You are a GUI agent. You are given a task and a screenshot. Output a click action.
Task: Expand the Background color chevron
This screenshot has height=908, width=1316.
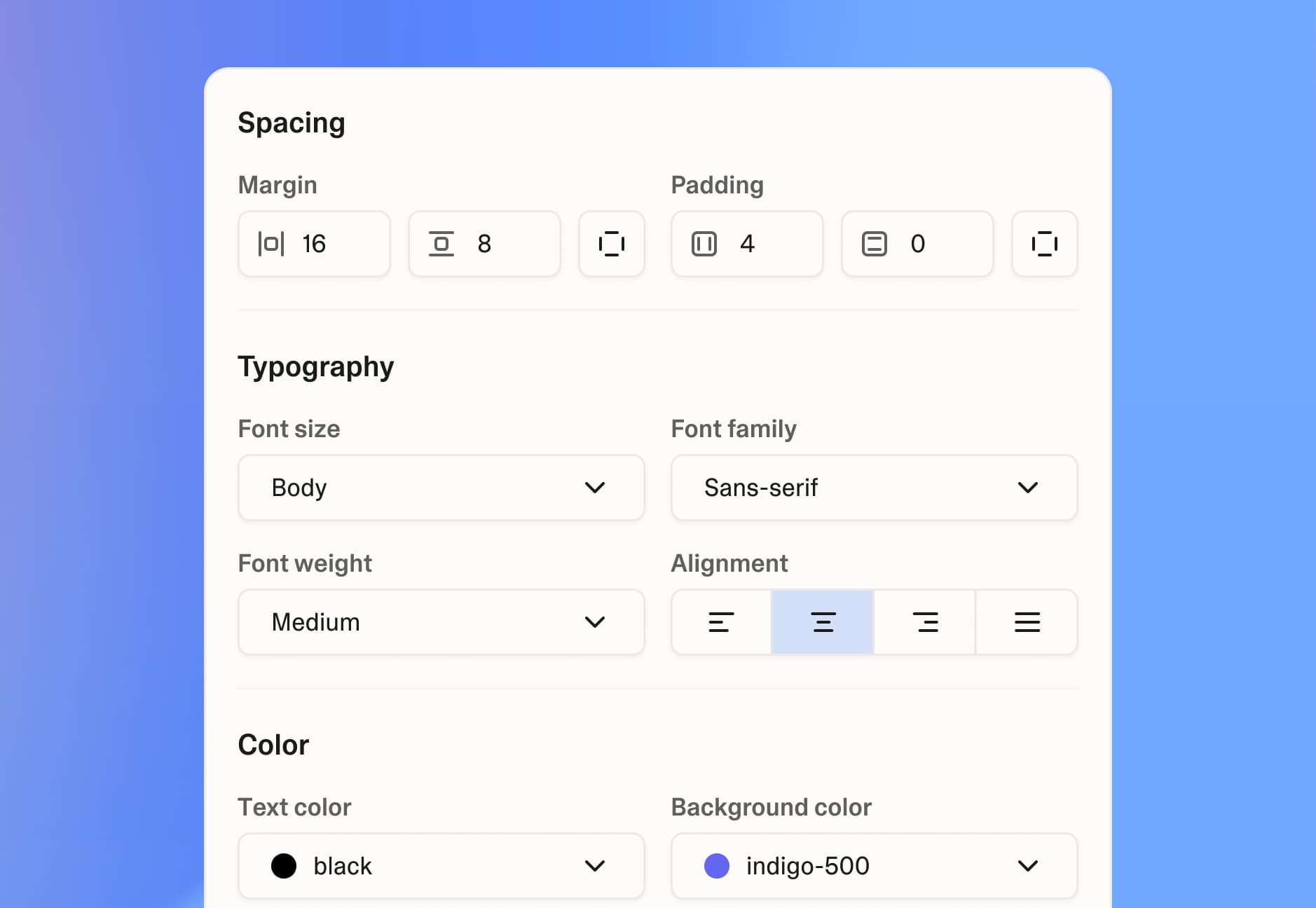[1027, 866]
